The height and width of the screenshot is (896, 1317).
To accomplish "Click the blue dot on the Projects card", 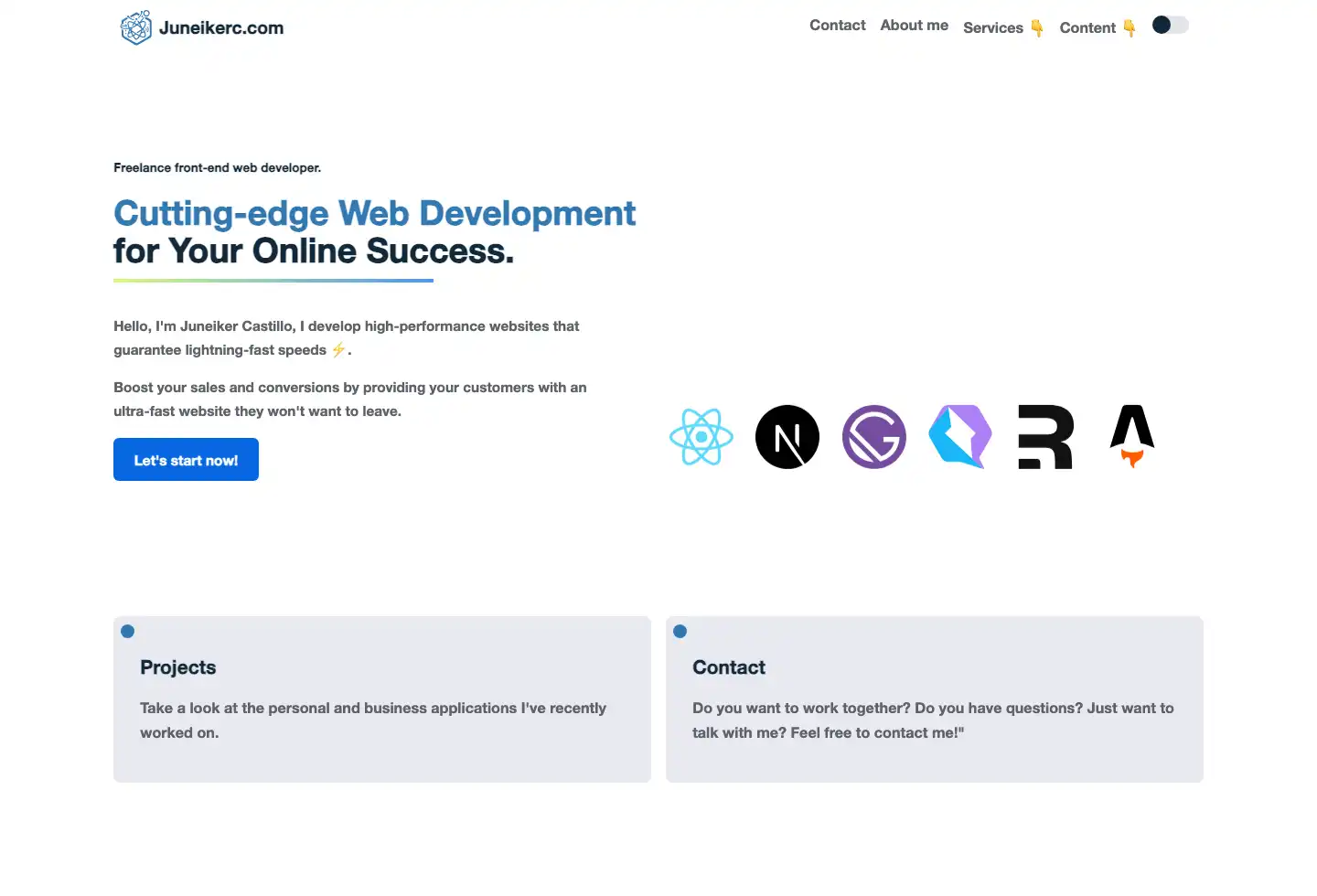I will (128, 631).
